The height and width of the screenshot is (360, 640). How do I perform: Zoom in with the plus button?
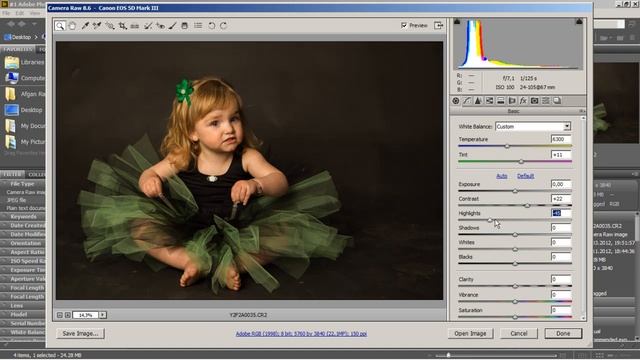click(68, 315)
